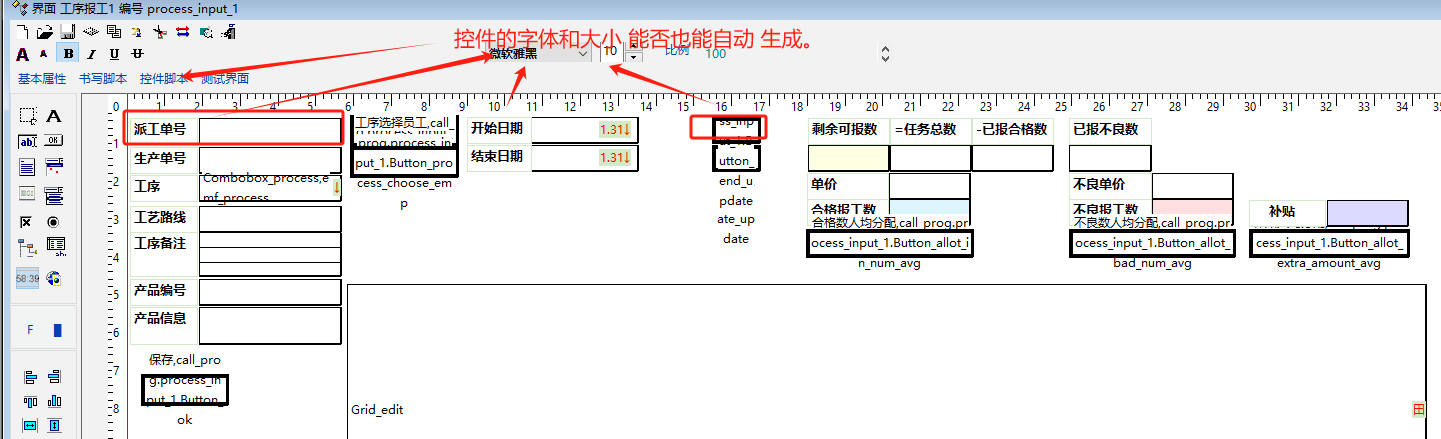Toggle Italic formatting button
Image resolution: width=1441 pixels, height=439 pixels.
point(91,54)
